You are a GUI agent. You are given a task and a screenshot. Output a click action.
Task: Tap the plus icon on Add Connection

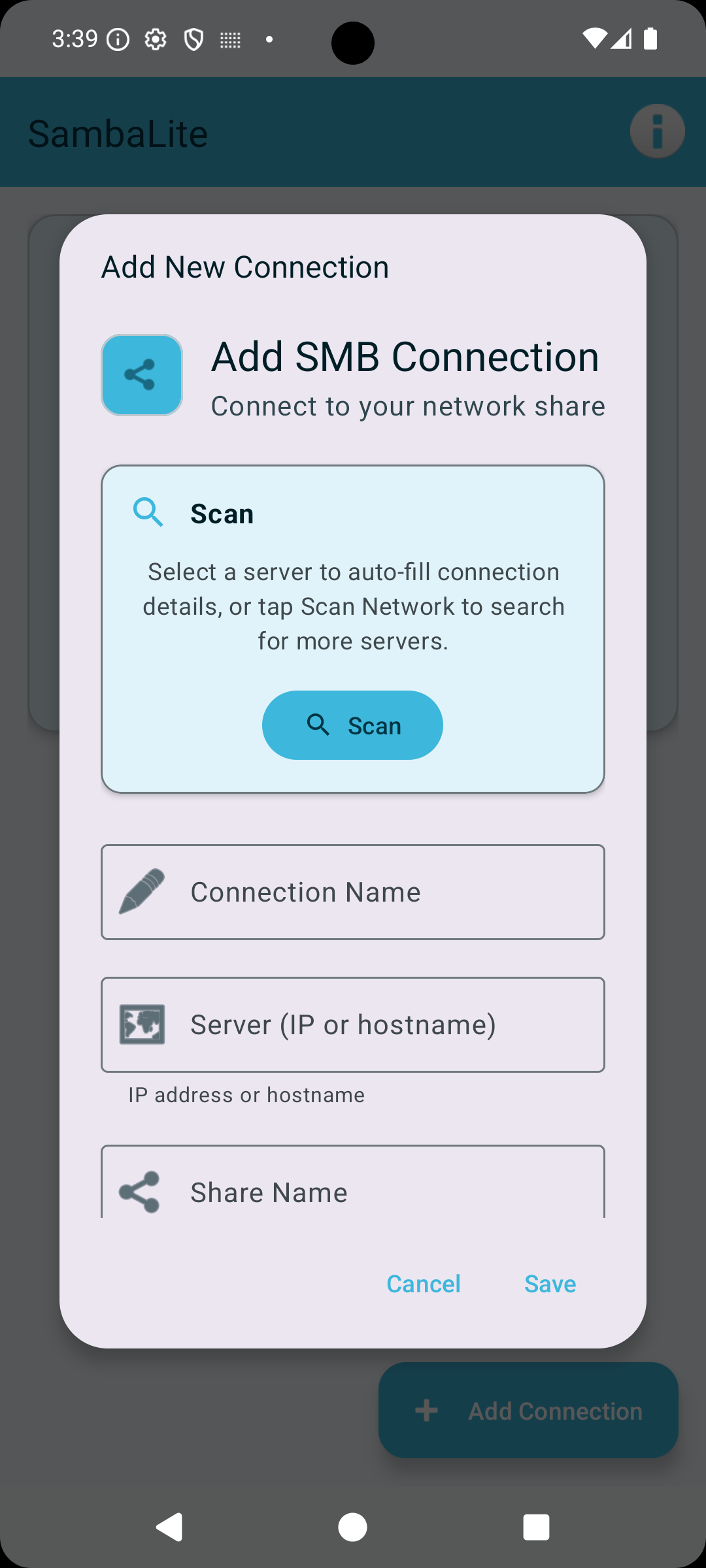[426, 1411]
